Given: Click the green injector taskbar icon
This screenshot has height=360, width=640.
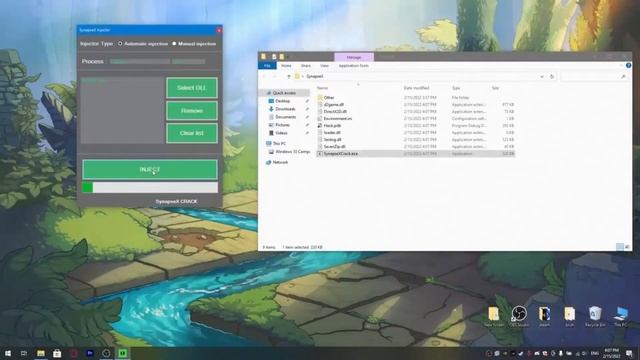Looking at the screenshot, I should click(122, 353).
